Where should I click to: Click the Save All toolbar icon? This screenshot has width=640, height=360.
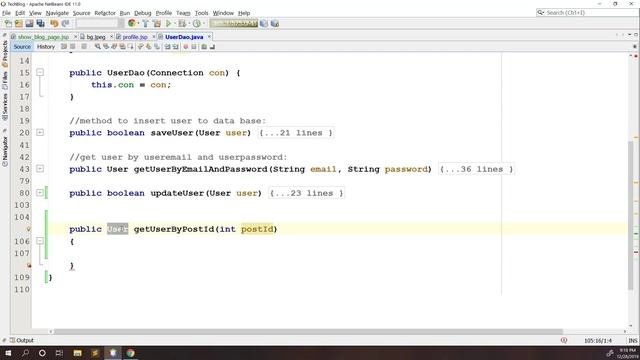click(40, 24)
